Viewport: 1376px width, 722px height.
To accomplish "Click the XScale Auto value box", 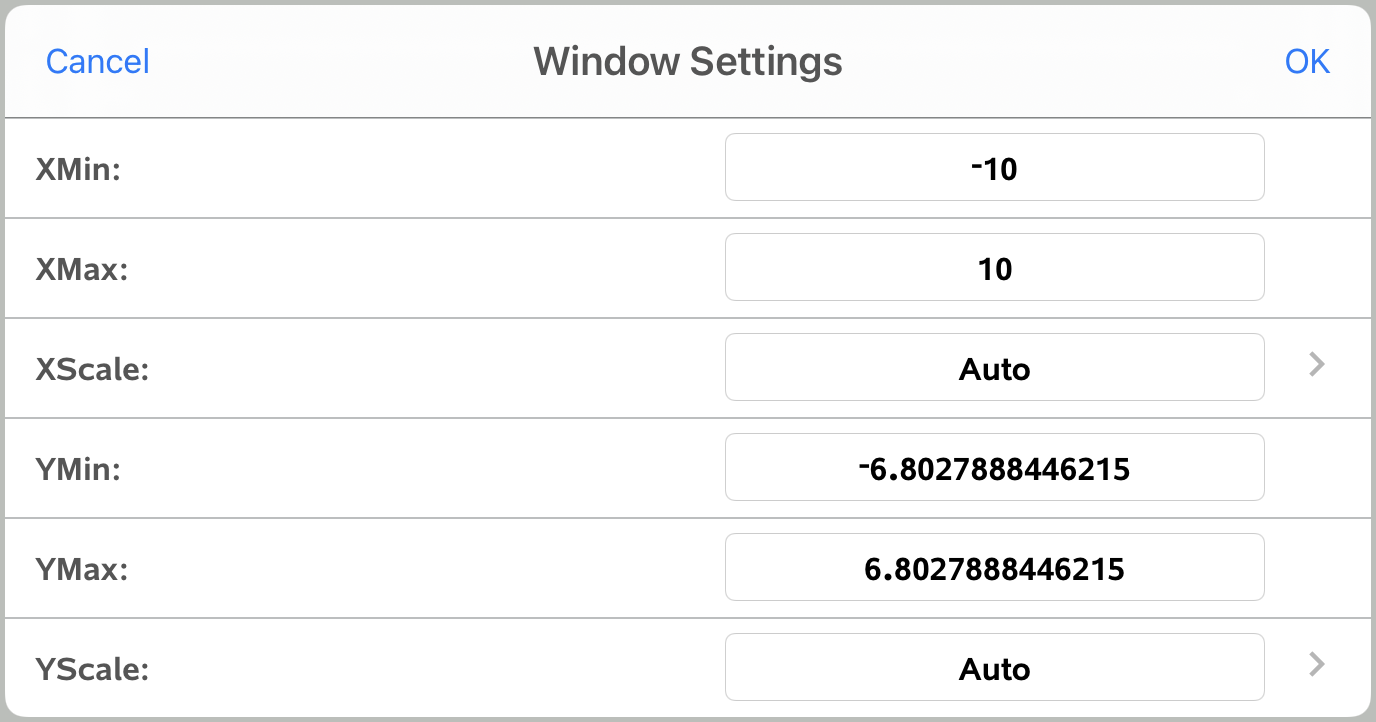I will tap(994, 368).
